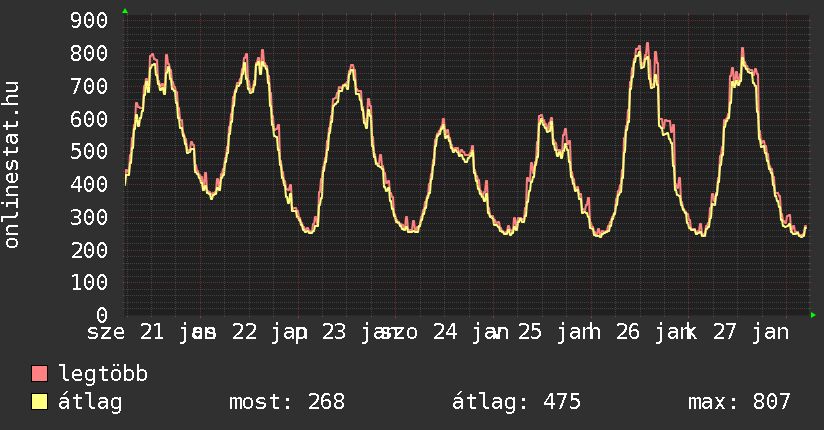Open the onlinestat.hu vertical label
This screenshot has height=430, width=824.
13,166
